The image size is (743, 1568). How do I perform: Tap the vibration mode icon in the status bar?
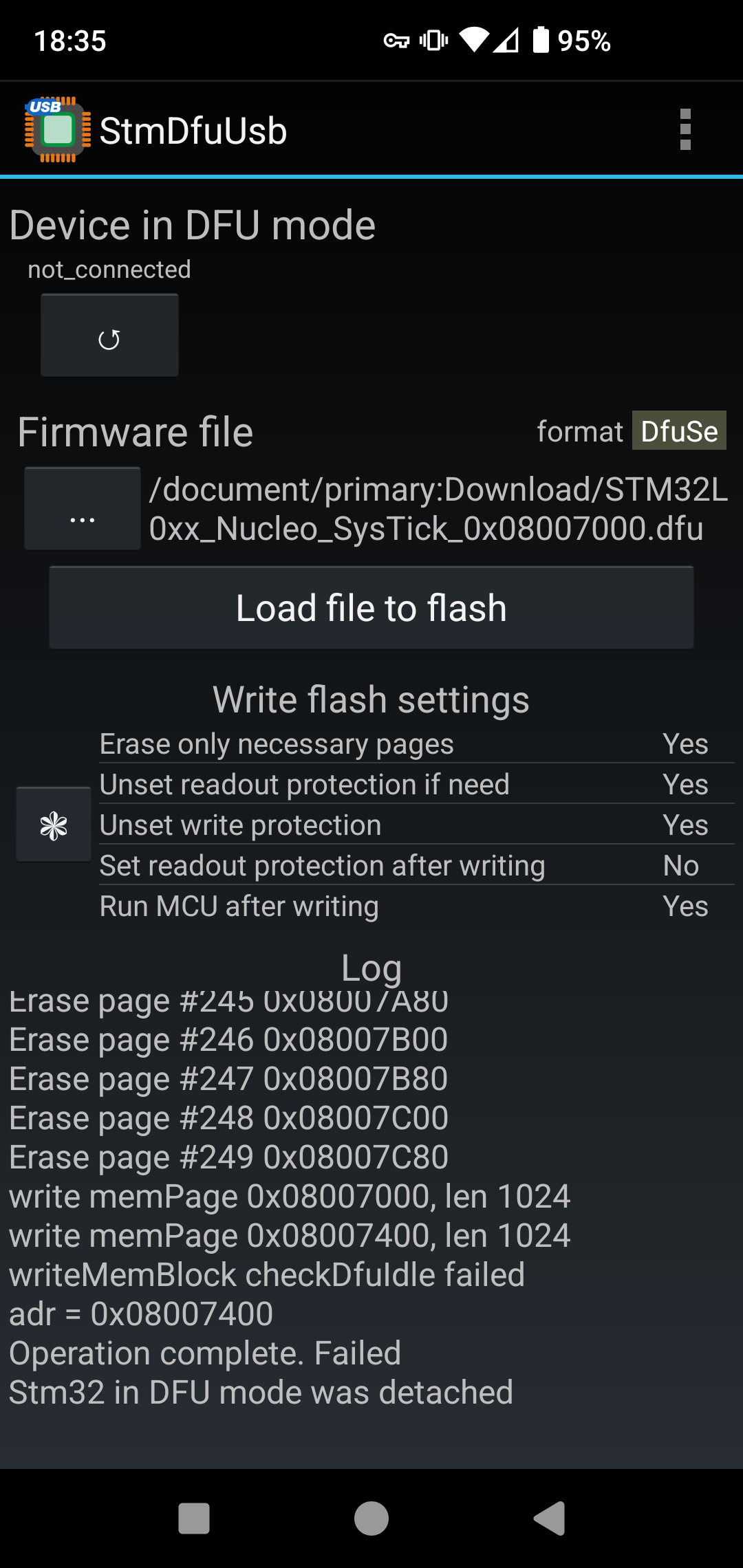point(433,41)
